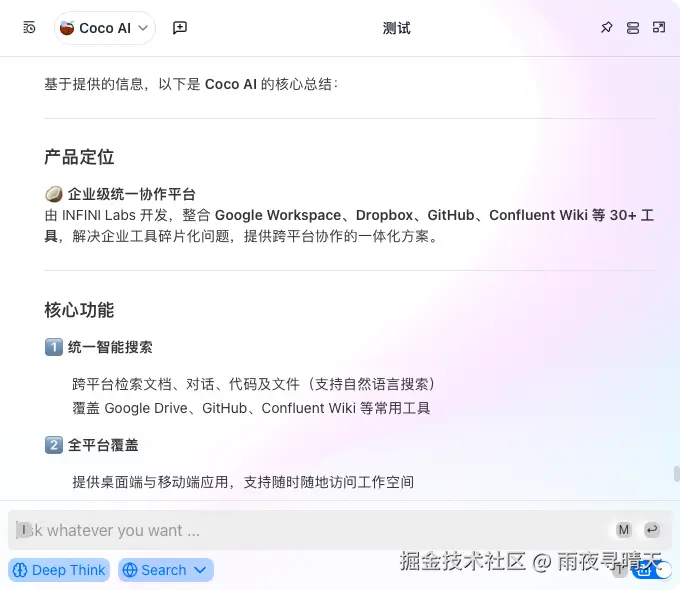Image resolution: width=680 pixels, height=590 pixels.
Task: Pin the window using the pushpin icon
Action: click(606, 28)
